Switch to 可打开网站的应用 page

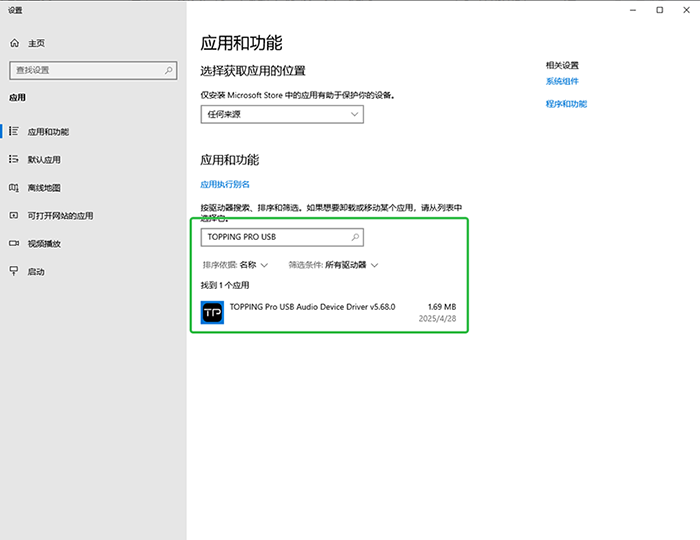point(60,216)
